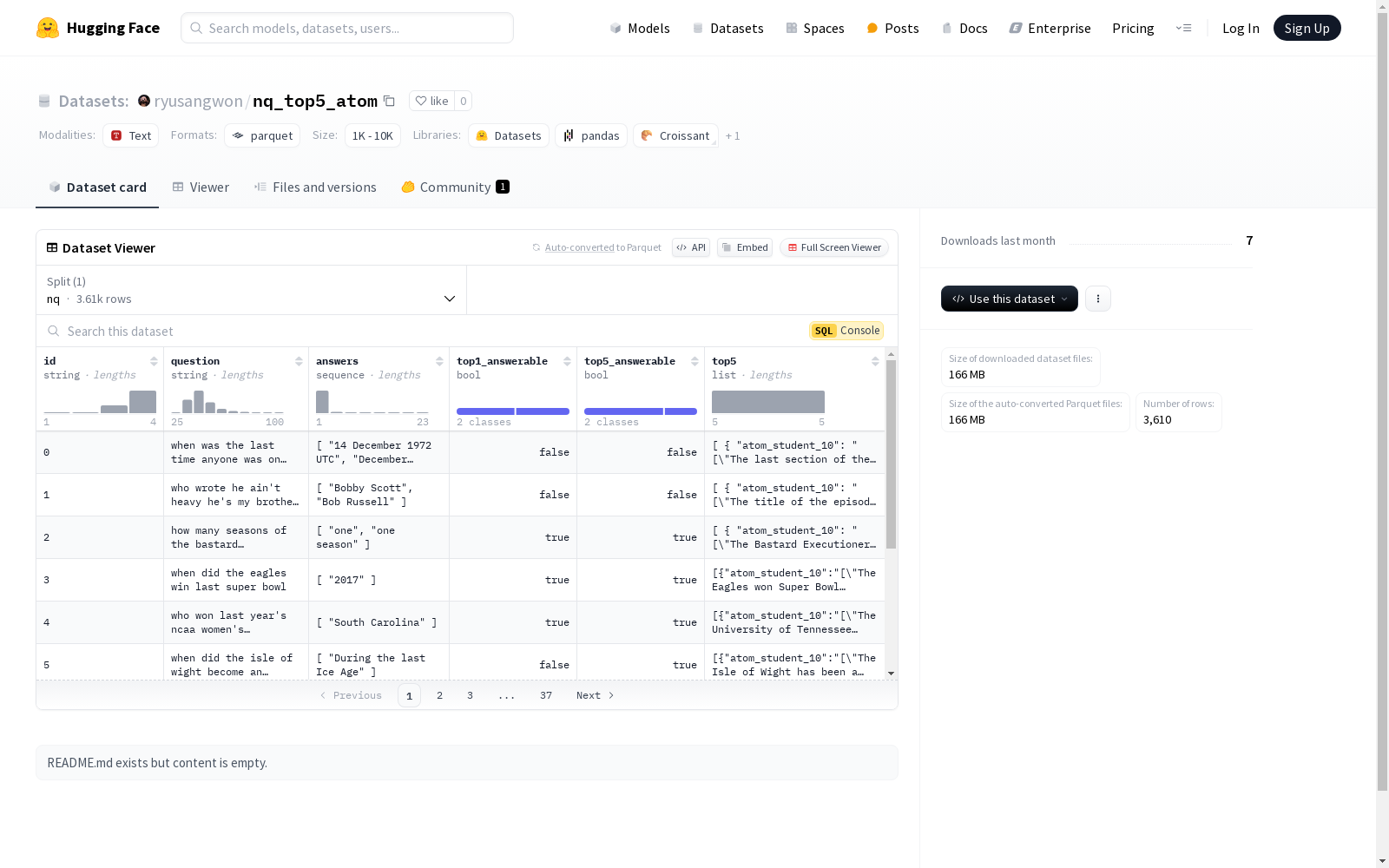Select the "when was the last time" question cell
Screen dimensions: 1389x868
pos(236,452)
